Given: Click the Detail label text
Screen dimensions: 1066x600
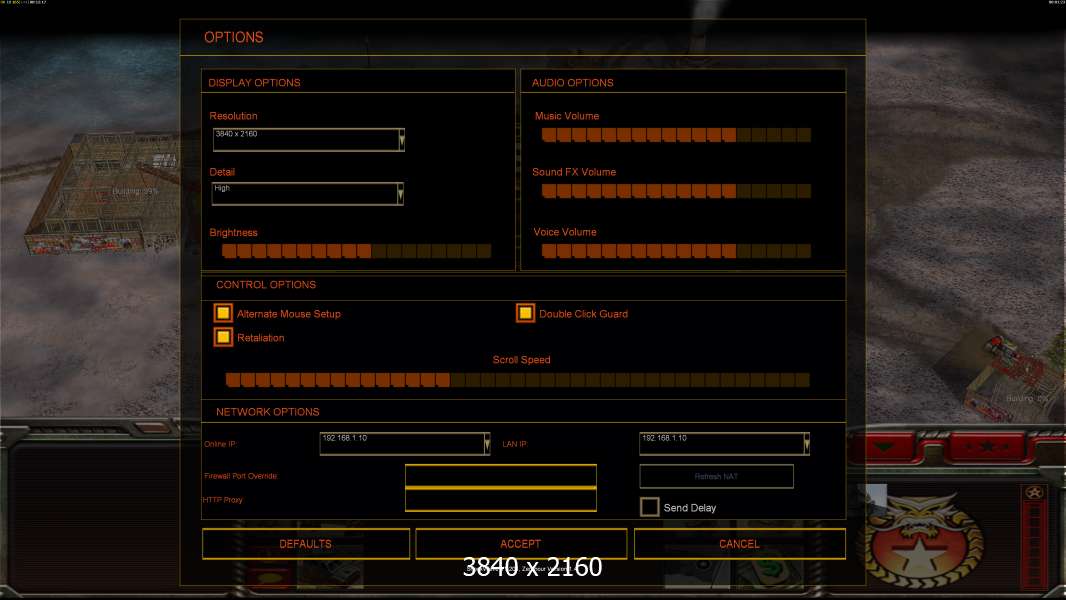Looking at the screenshot, I should pos(222,172).
